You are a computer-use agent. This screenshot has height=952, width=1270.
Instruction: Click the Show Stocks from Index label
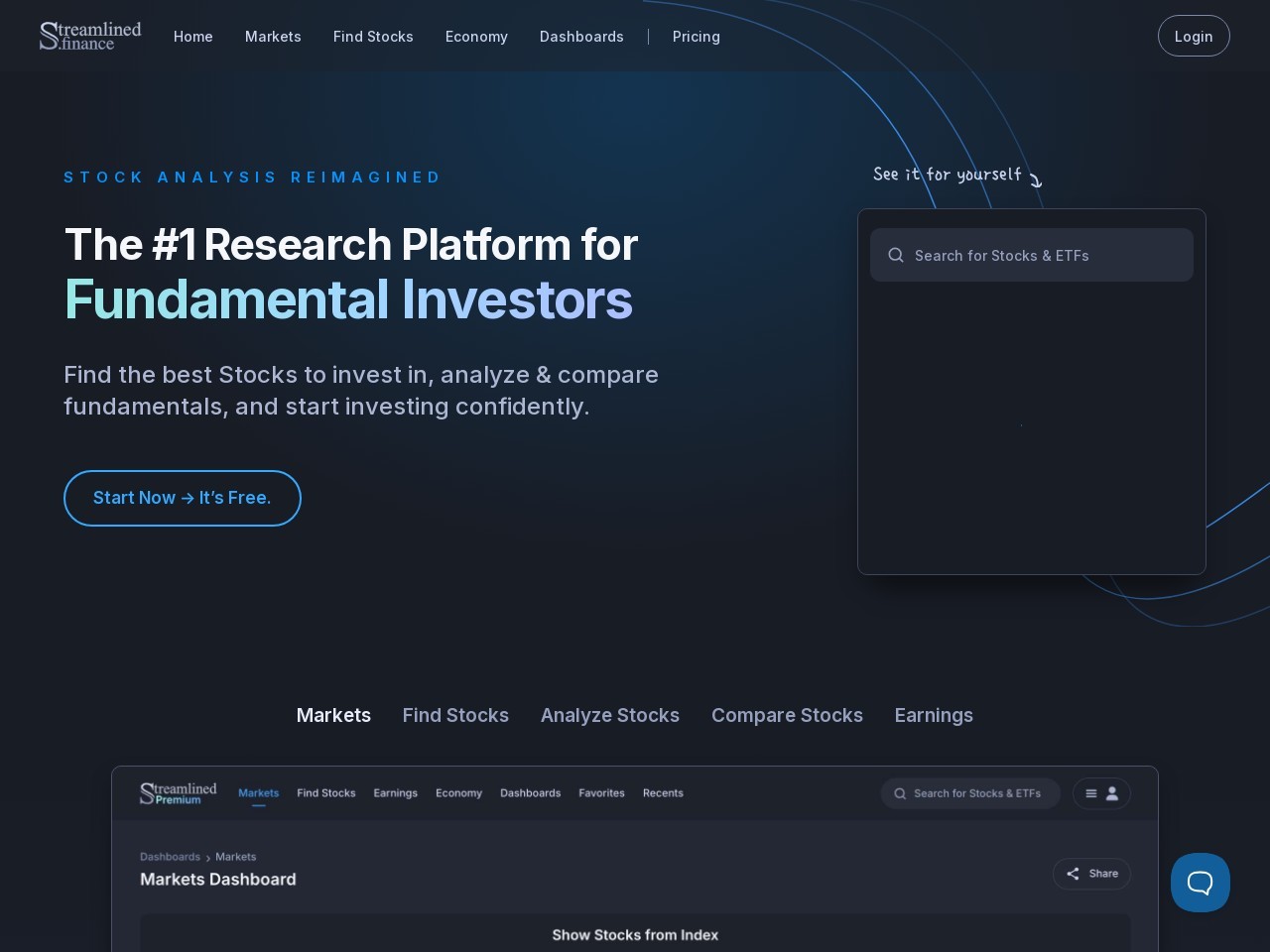click(x=635, y=935)
